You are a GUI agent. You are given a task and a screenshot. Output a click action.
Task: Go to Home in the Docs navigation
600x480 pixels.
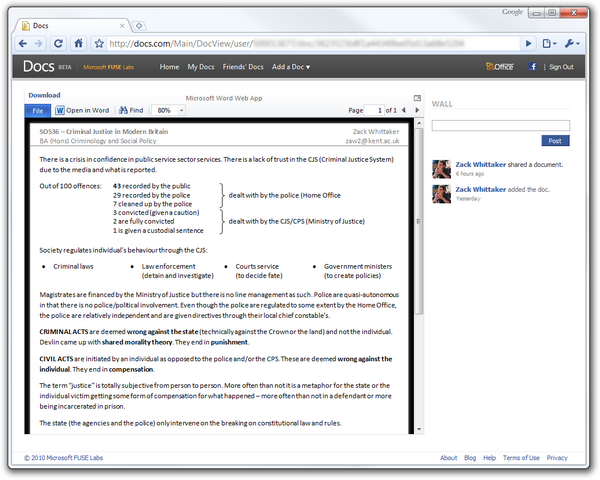coord(169,67)
